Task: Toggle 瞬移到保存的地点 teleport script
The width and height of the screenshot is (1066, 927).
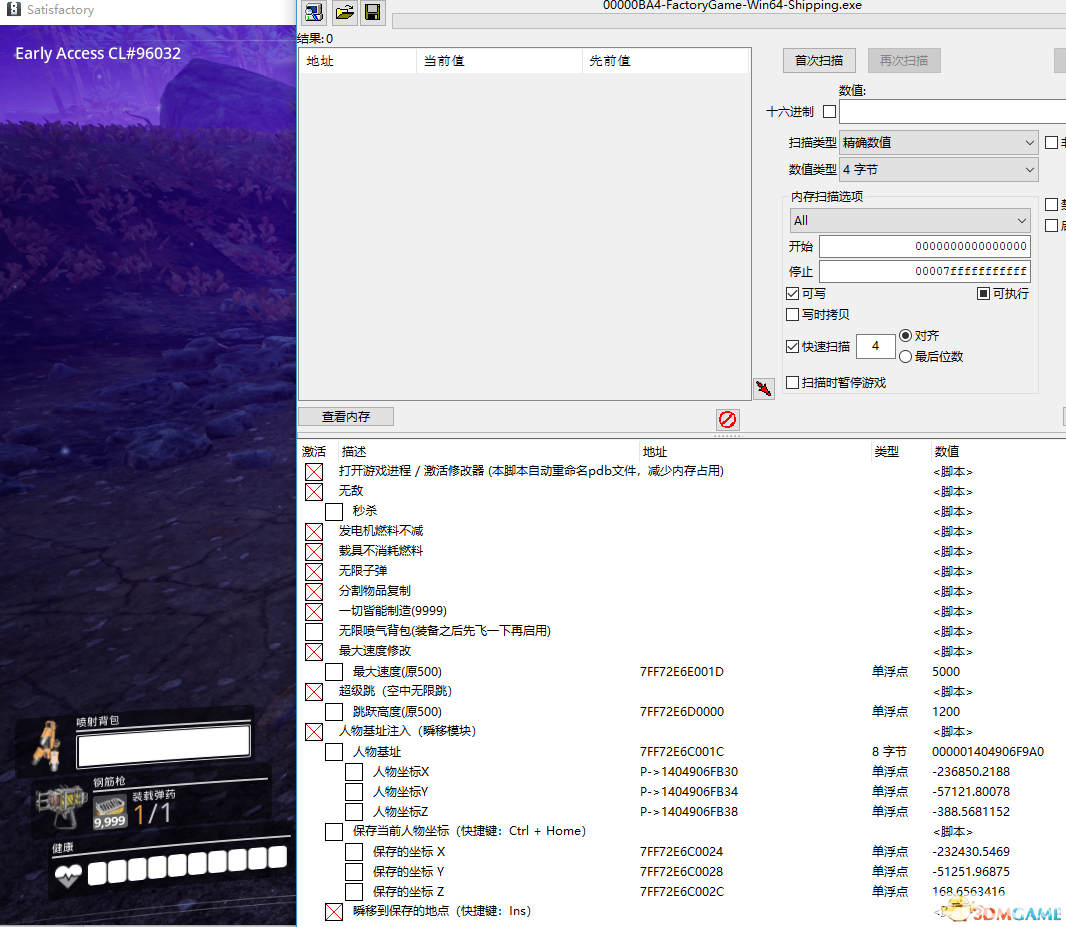Action: coord(334,912)
